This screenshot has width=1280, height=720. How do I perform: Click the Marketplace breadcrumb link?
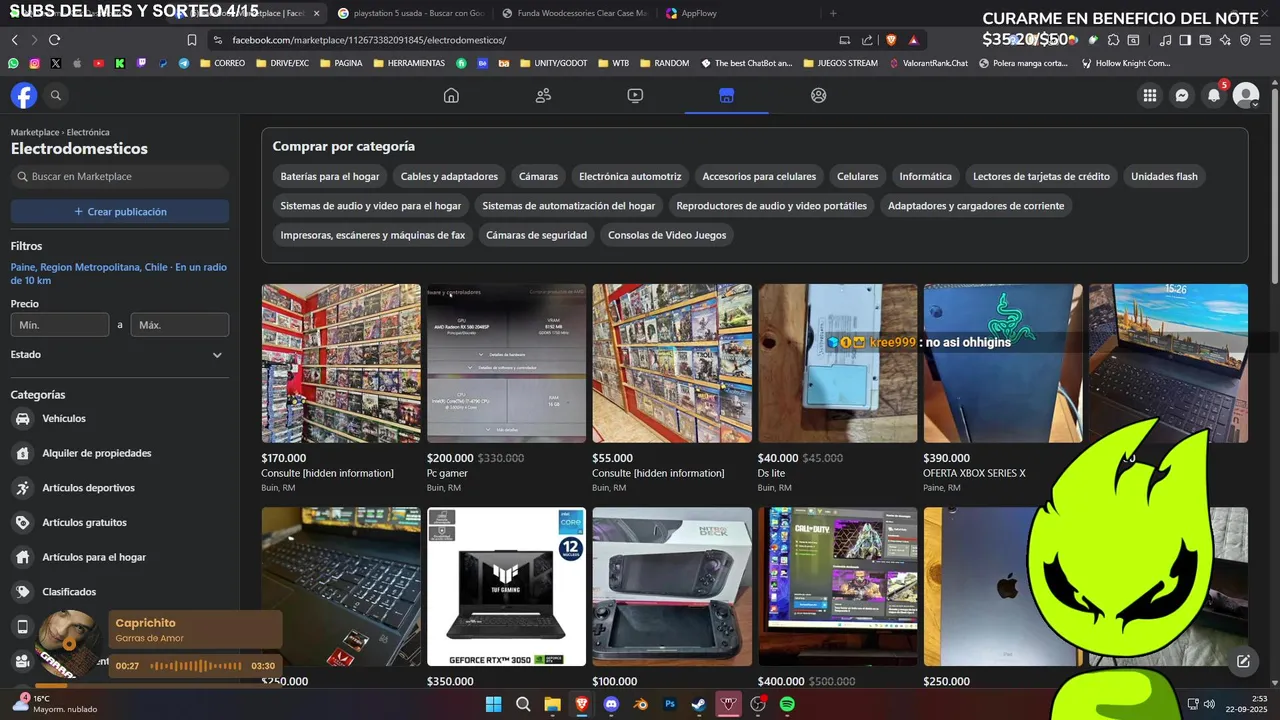35,132
